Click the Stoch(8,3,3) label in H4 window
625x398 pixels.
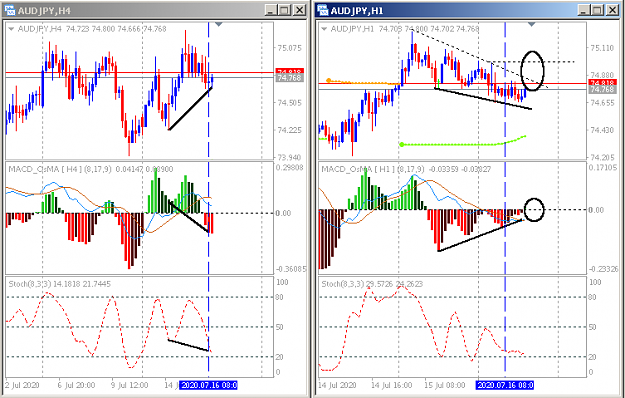point(60,284)
